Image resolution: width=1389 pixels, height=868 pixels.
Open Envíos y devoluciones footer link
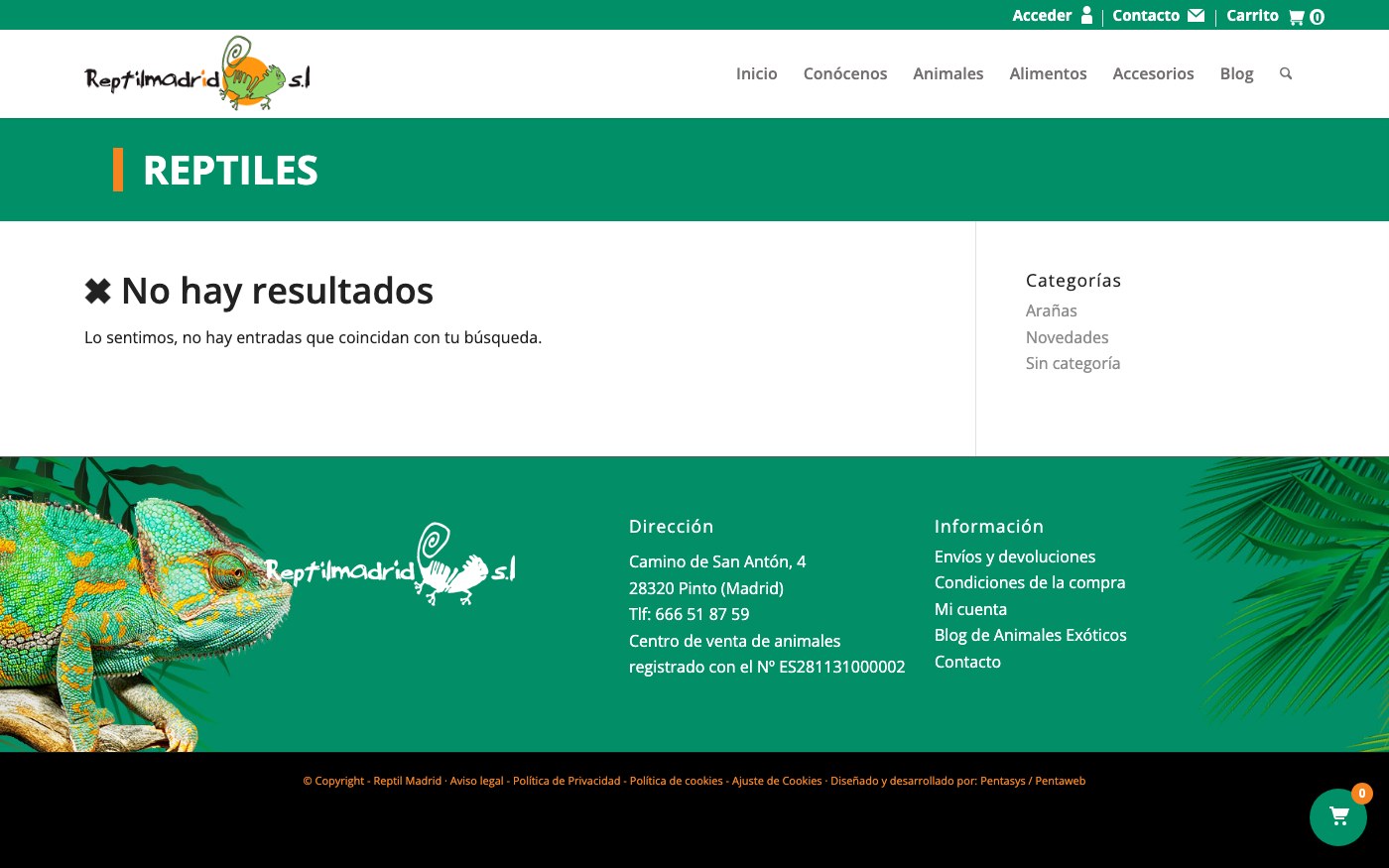[1015, 557]
